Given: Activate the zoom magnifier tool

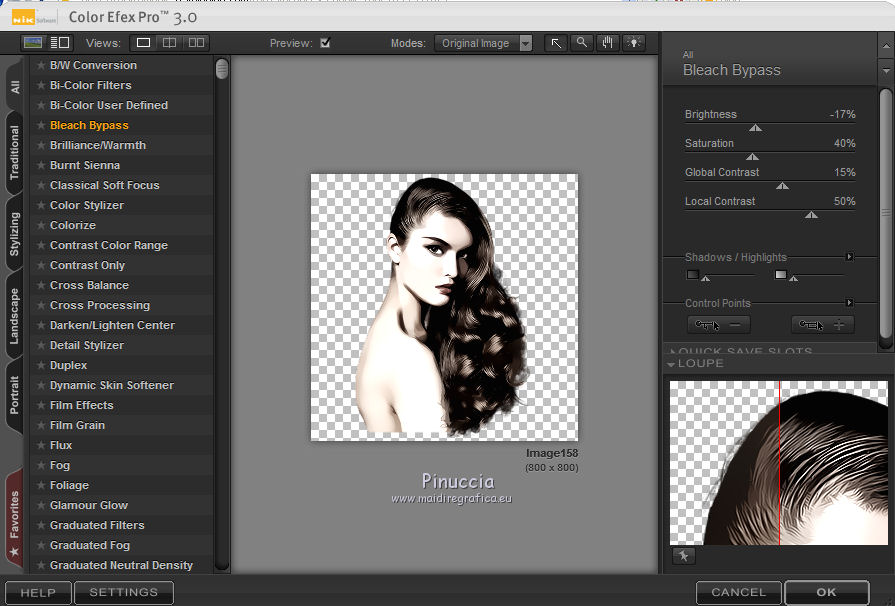Looking at the screenshot, I should coord(581,43).
